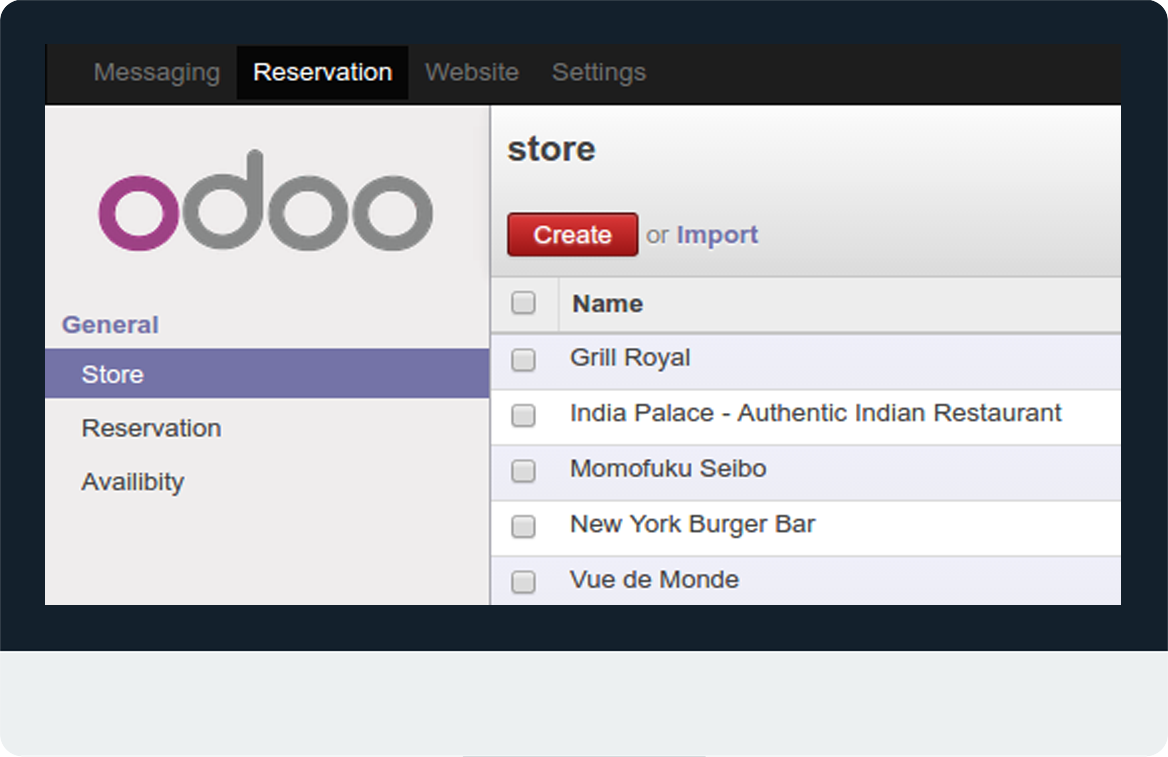Viewport: 1168px width, 757px height.
Task: Tick the checkbox for Grill Royal
Action: [523, 360]
